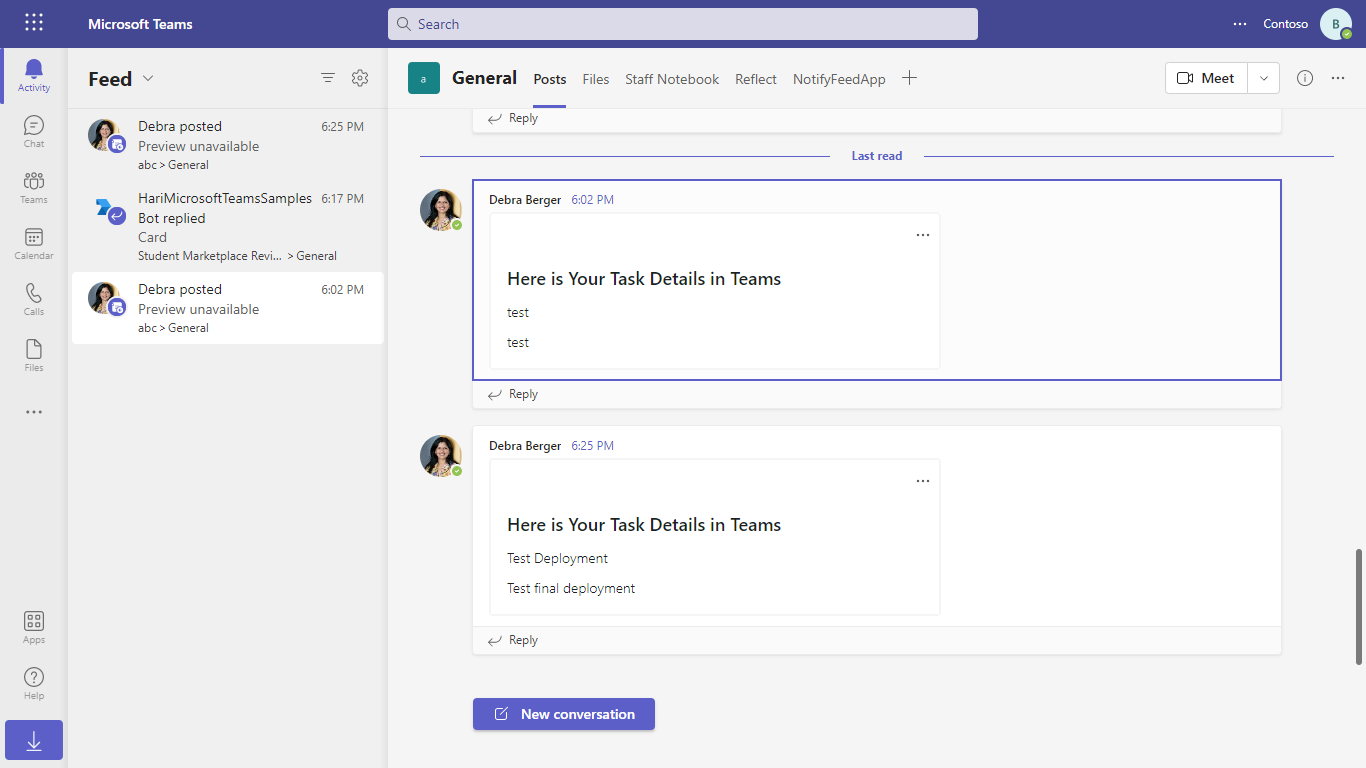The image size is (1366, 768).
Task: Open feed notification settings gear
Action: [360, 78]
